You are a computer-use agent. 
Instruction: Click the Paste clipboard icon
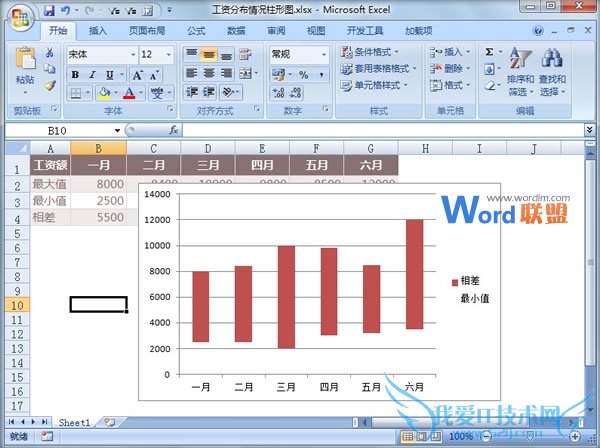coord(25,58)
